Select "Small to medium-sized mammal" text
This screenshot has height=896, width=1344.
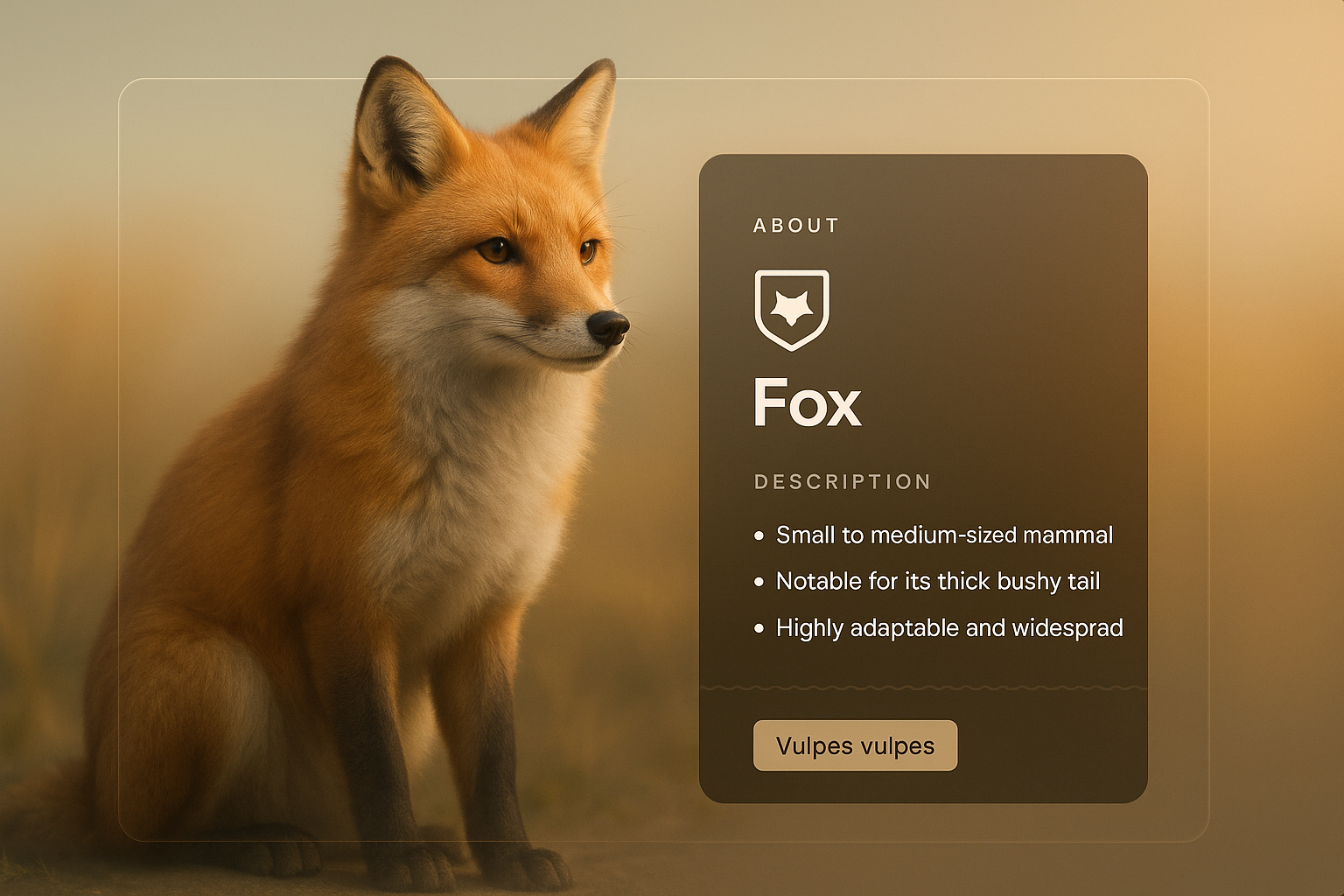click(944, 535)
